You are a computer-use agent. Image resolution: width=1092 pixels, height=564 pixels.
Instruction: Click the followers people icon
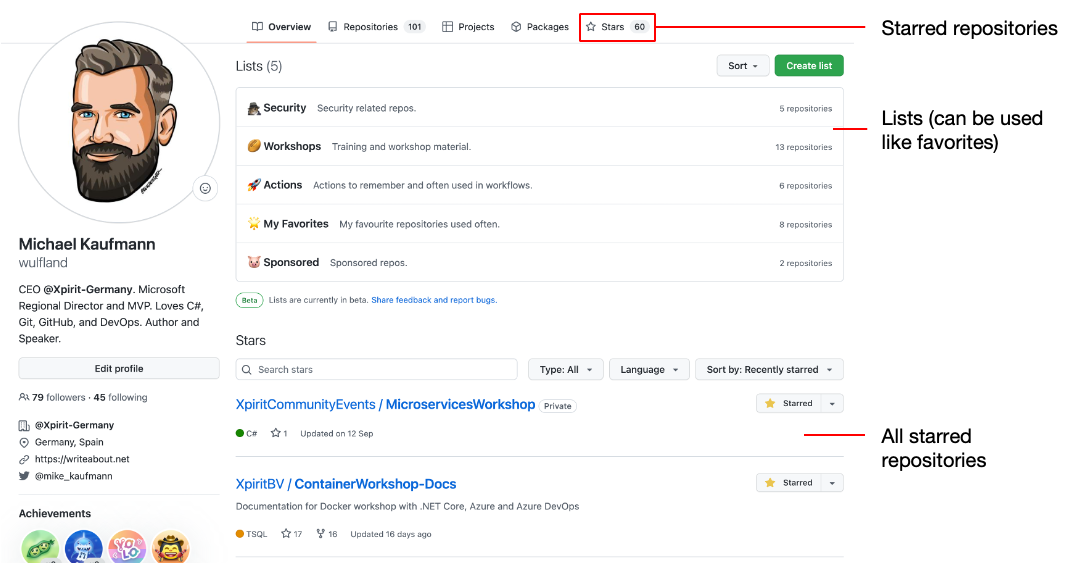24,398
